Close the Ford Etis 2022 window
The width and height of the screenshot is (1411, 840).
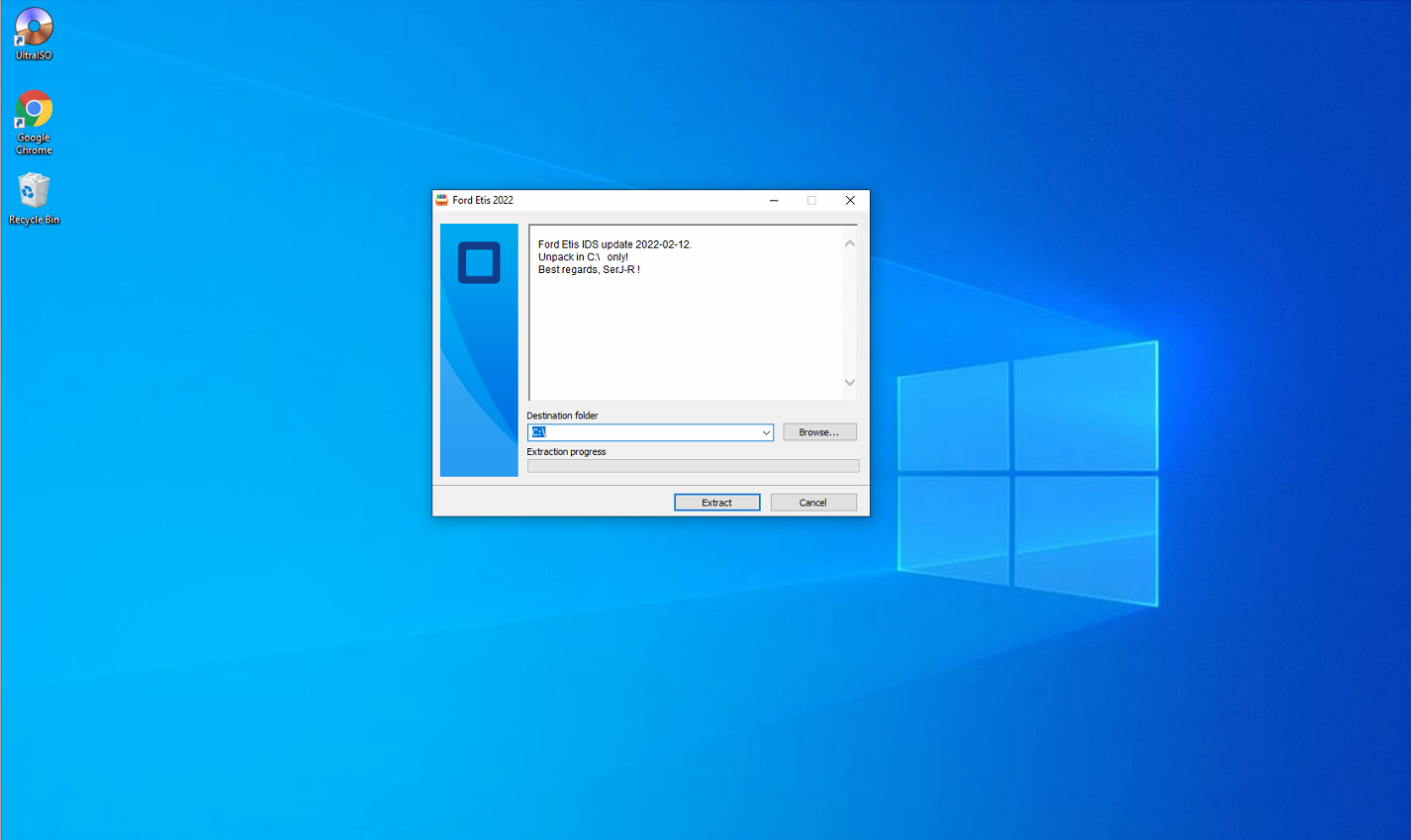coord(850,200)
